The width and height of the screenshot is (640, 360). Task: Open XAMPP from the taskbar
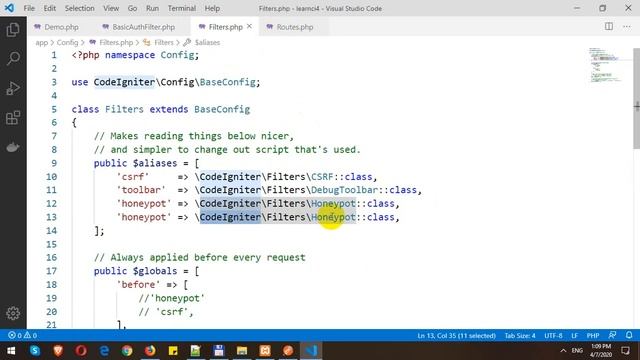265,351
